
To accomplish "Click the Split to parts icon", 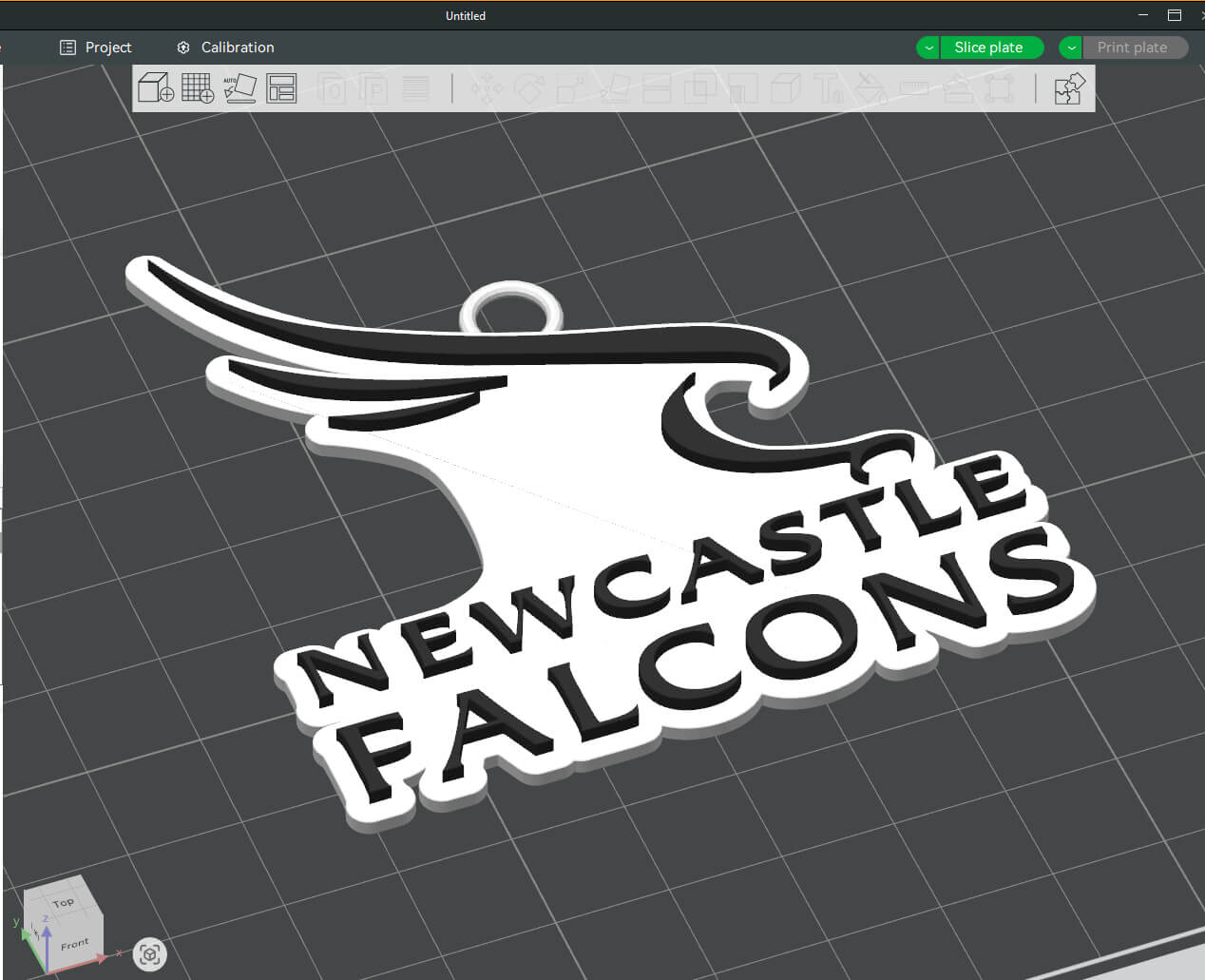I will coord(373,88).
